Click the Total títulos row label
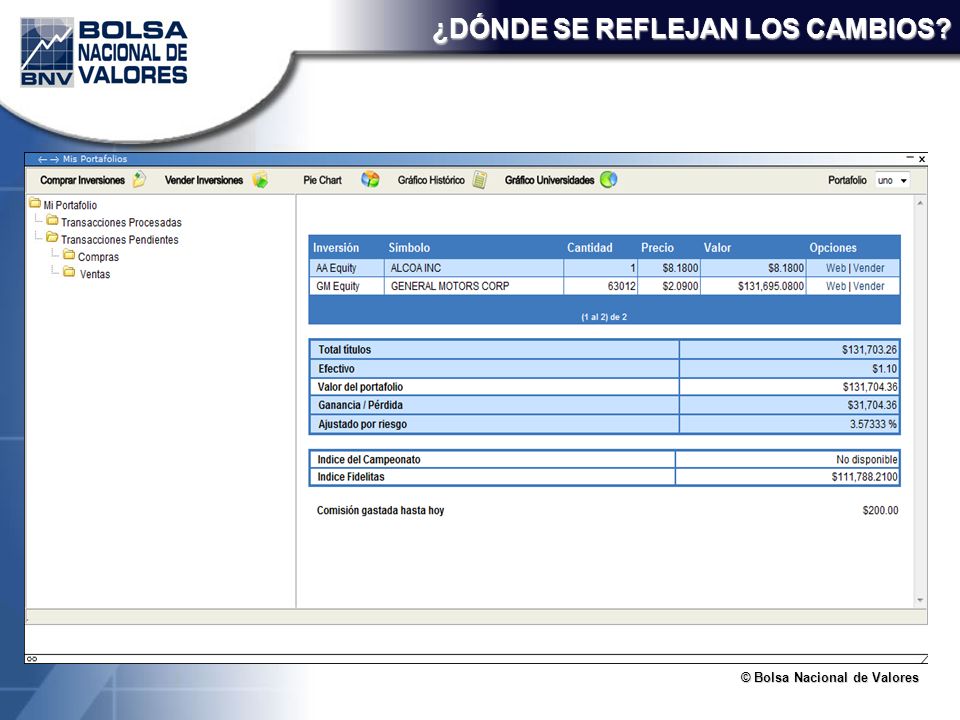Viewport: 960px width, 720px height. [x=344, y=350]
